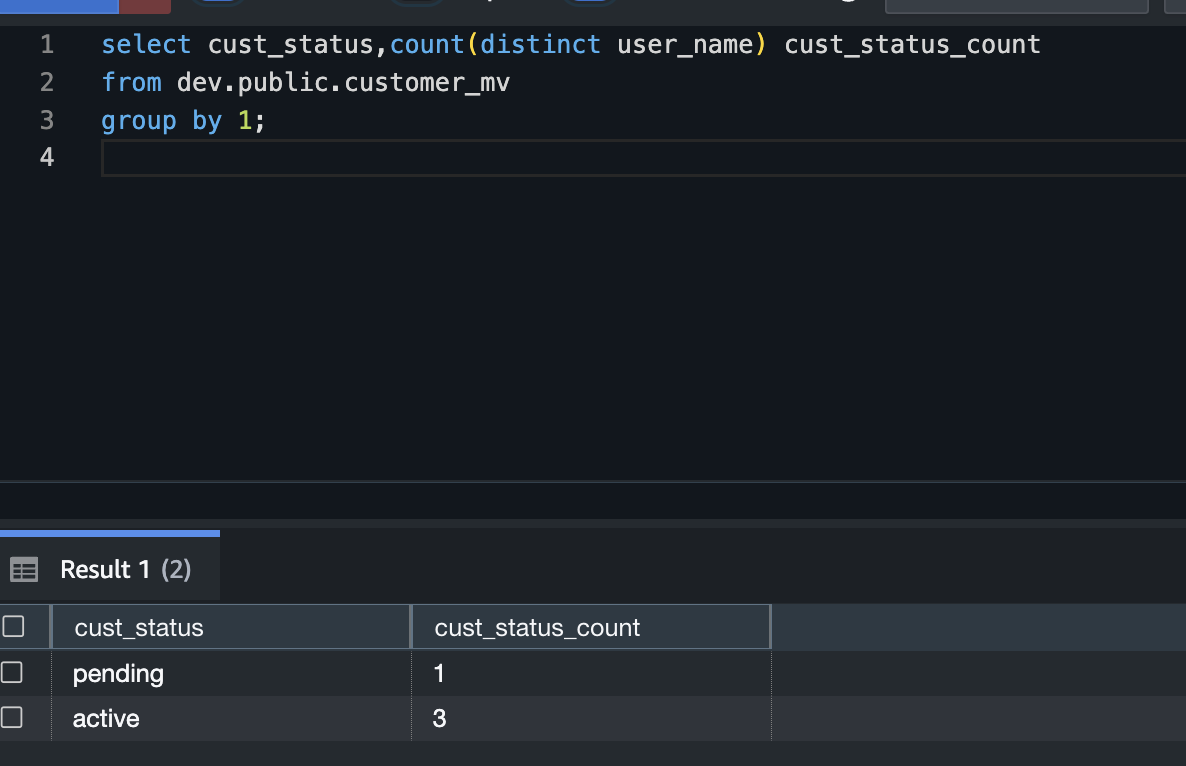Select the cust_status column header
The image size is (1186, 766).
(x=231, y=627)
